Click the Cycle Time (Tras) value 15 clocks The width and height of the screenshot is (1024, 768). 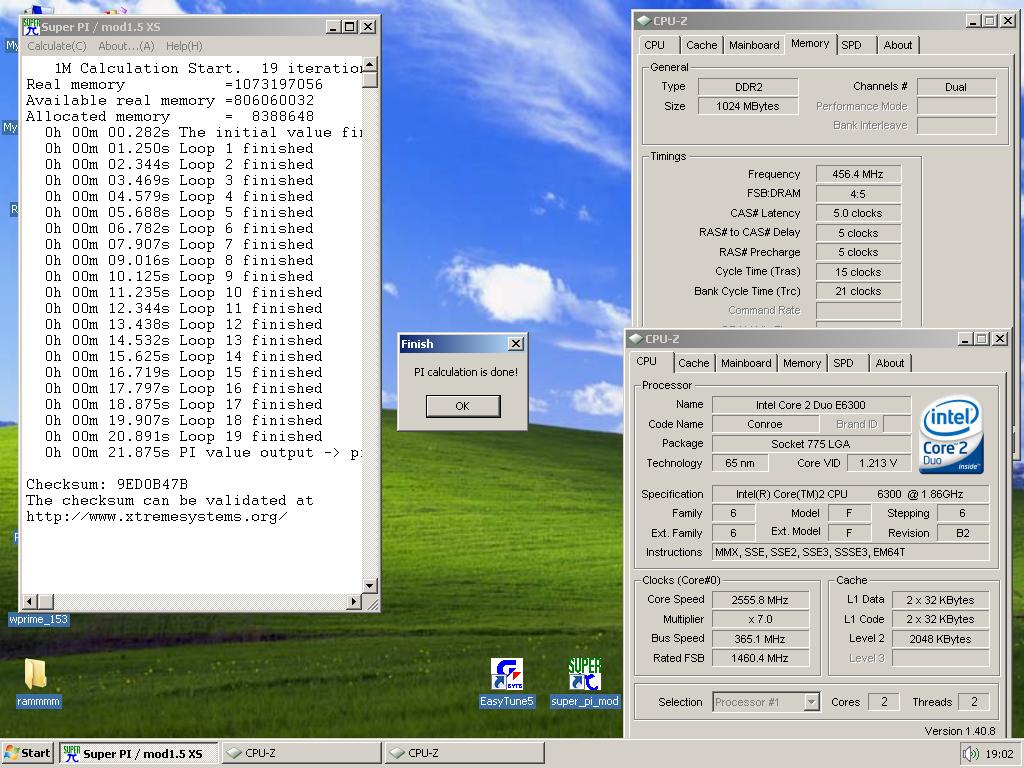tap(858, 272)
